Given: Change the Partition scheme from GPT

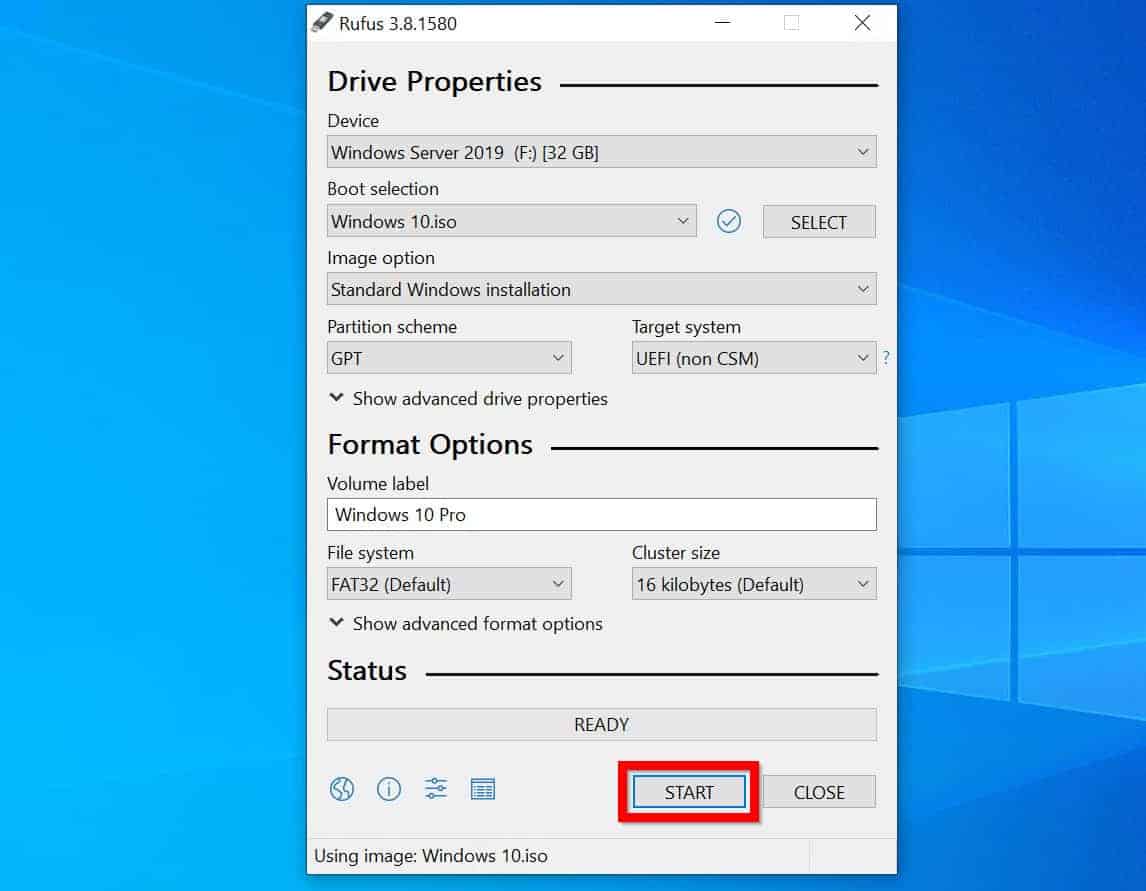Looking at the screenshot, I should [558, 357].
